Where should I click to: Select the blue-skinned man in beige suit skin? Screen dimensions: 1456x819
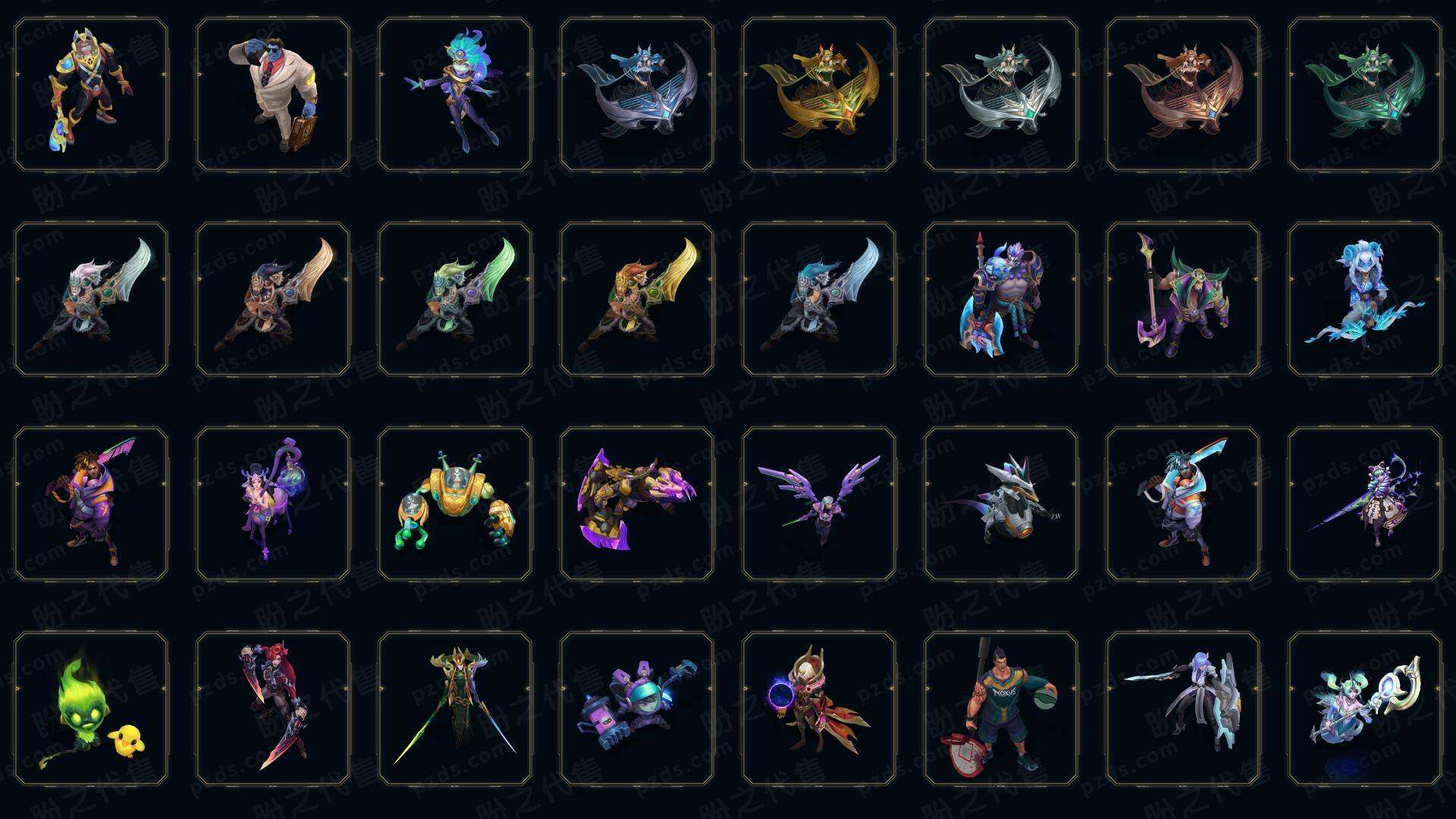273,95
